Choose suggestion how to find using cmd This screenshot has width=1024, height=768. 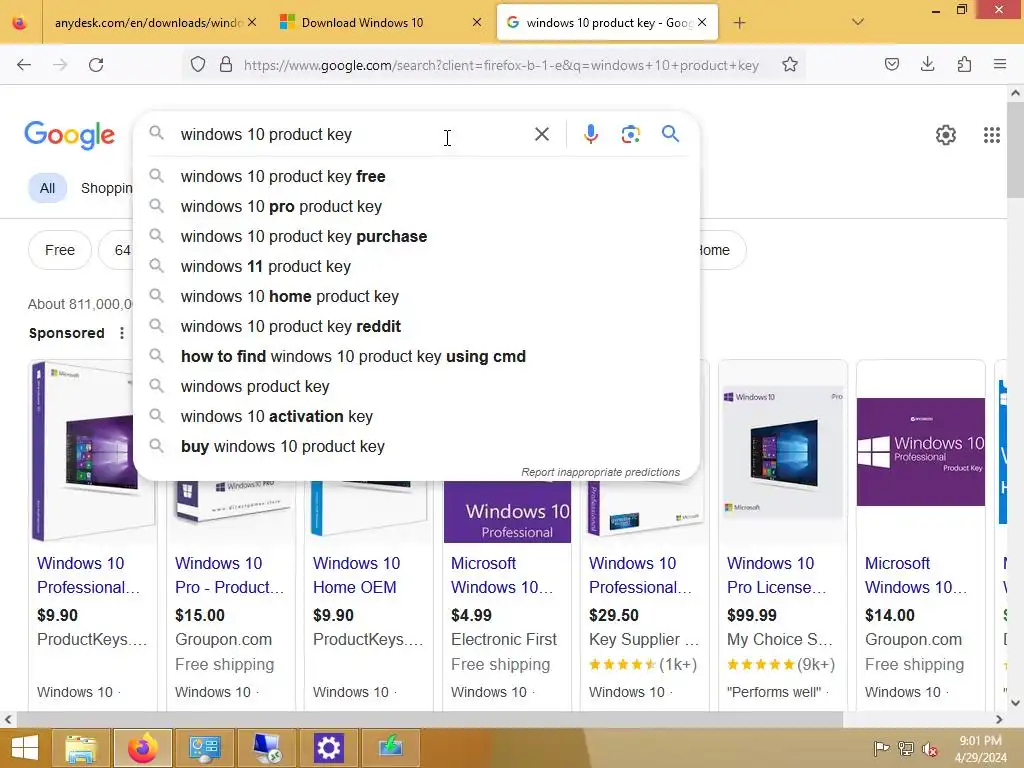tap(416, 357)
